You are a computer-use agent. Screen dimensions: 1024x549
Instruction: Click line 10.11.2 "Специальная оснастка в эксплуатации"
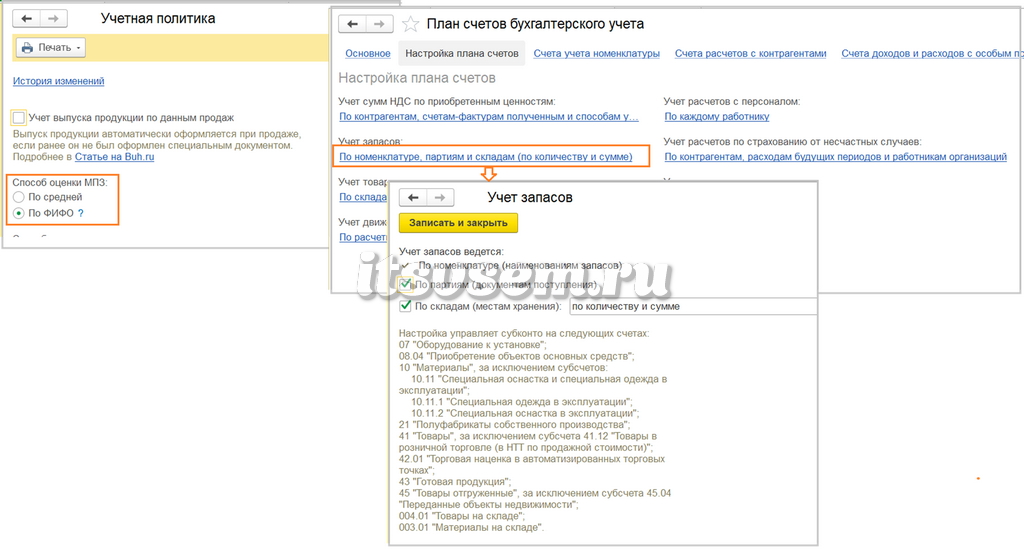coord(525,413)
